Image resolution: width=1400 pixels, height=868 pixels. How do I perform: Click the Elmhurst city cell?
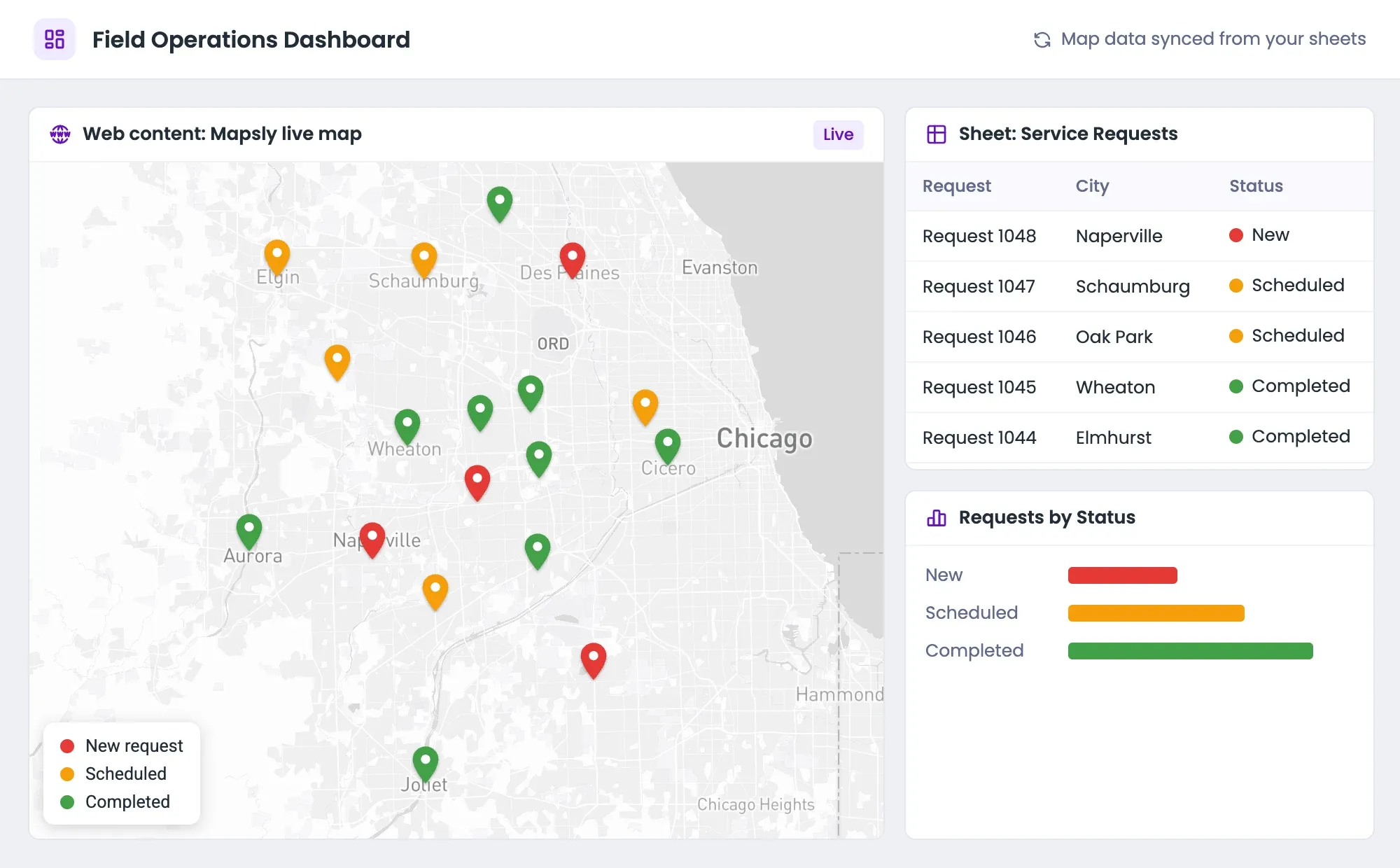click(1113, 437)
